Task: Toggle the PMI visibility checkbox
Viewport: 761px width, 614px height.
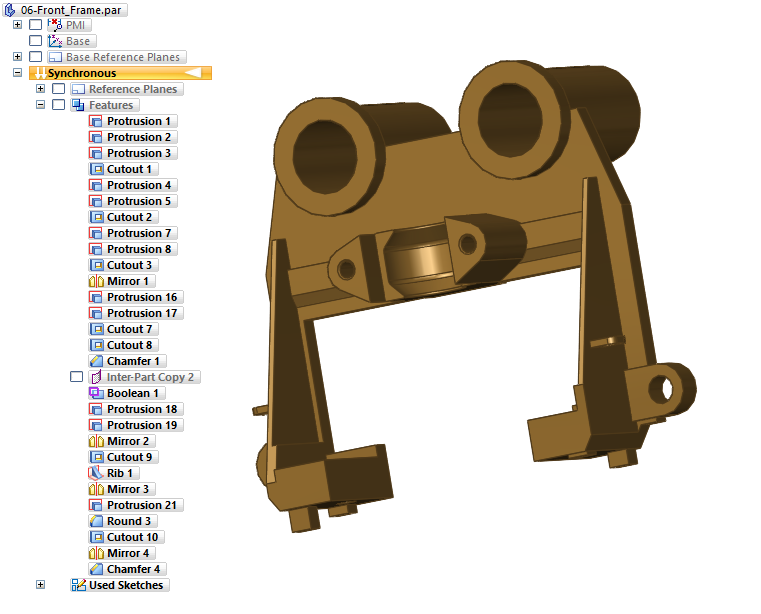Action: [35, 25]
